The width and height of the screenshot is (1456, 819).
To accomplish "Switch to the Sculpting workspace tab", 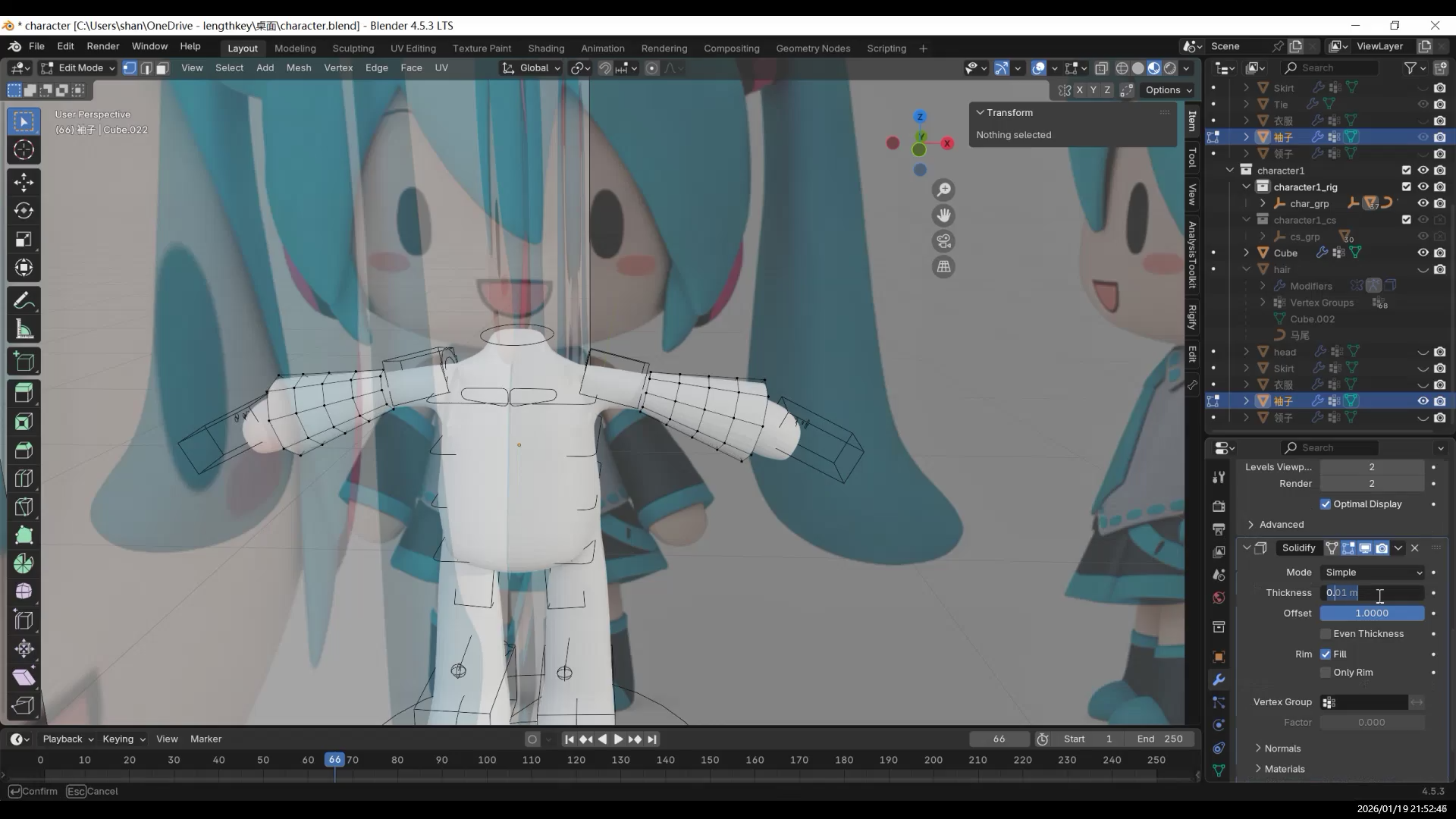I will [353, 48].
